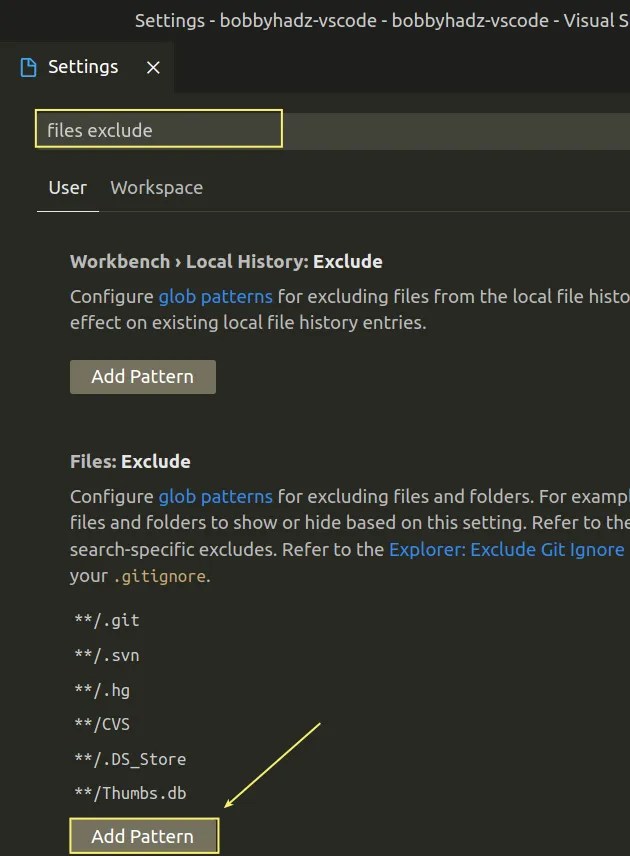Click the Settings tab file icon
This screenshot has width=630, height=856.
pos(28,68)
